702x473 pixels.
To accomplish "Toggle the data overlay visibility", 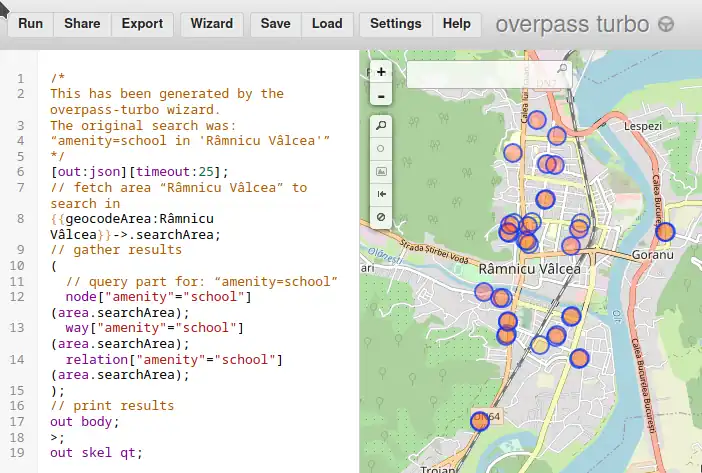I will [380, 217].
